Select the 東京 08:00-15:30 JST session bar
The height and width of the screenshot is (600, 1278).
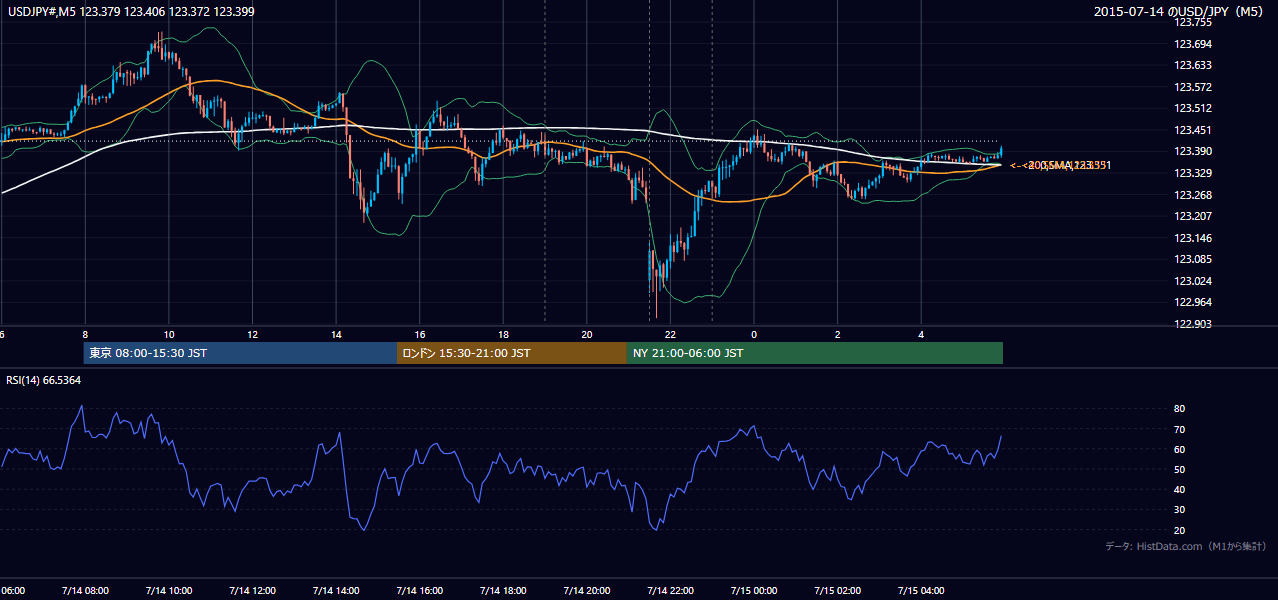240,353
